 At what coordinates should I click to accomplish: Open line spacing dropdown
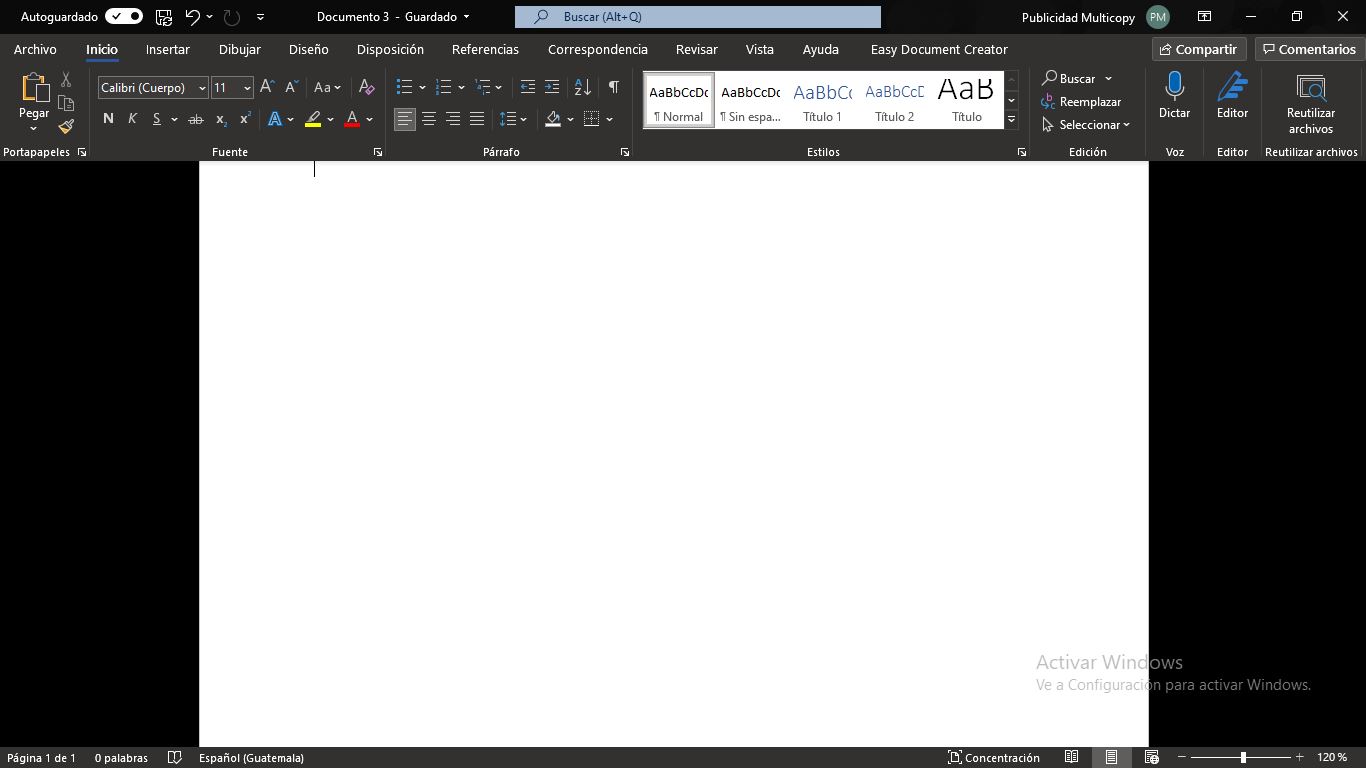tap(513, 119)
